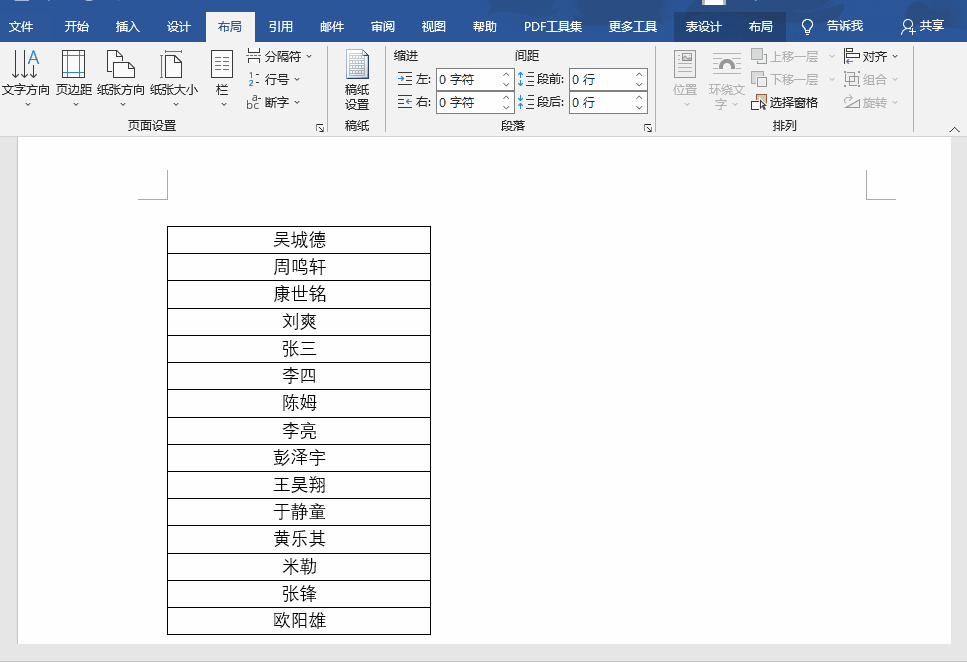Switch to the 插入 insert tab
The width and height of the screenshot is (967, 662).
pyautogui.click(x=128, y=27)
